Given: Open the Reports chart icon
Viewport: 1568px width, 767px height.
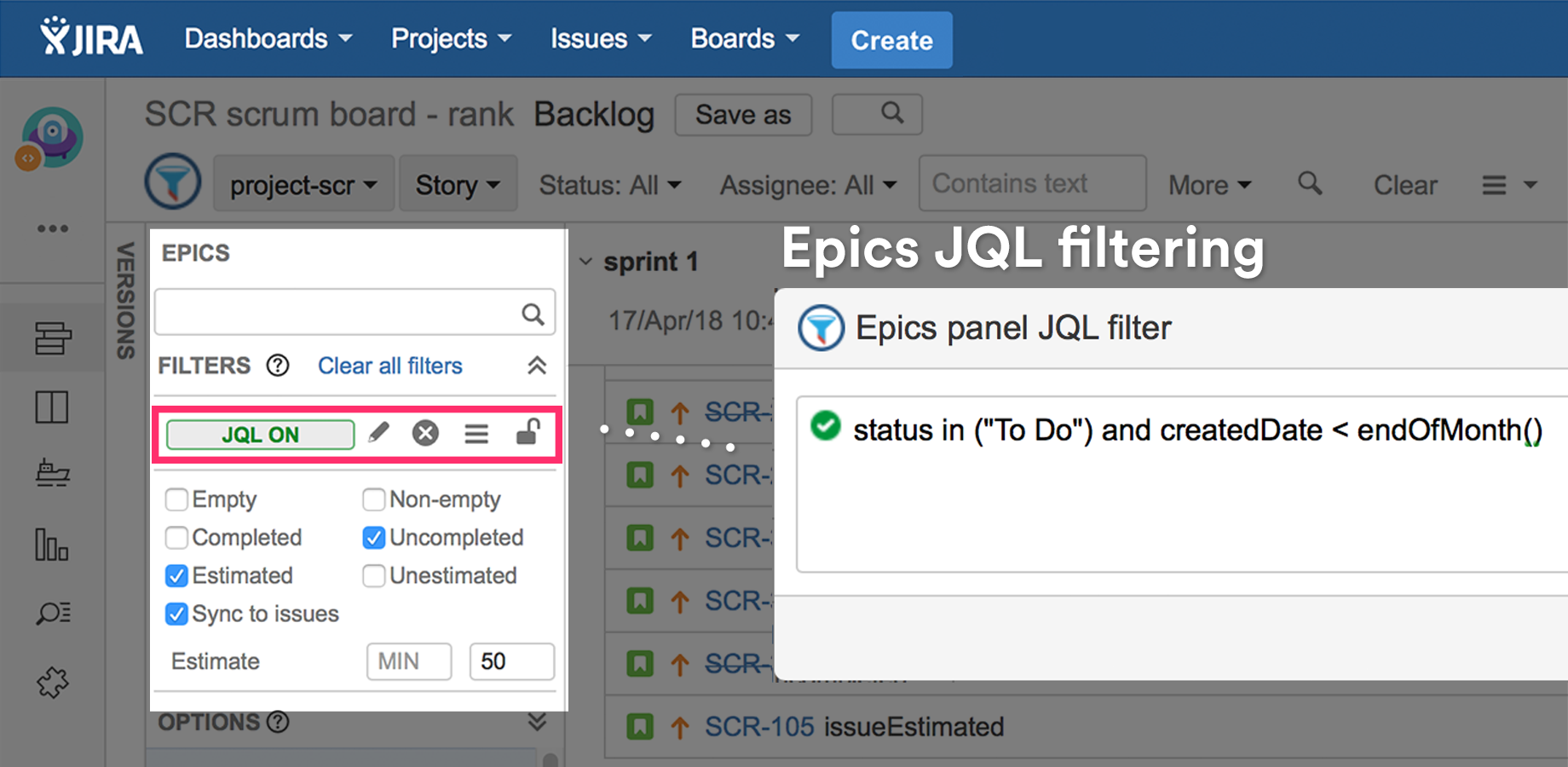Looking at the screenshot, I should pyautogui.click(x=52, y=545).
